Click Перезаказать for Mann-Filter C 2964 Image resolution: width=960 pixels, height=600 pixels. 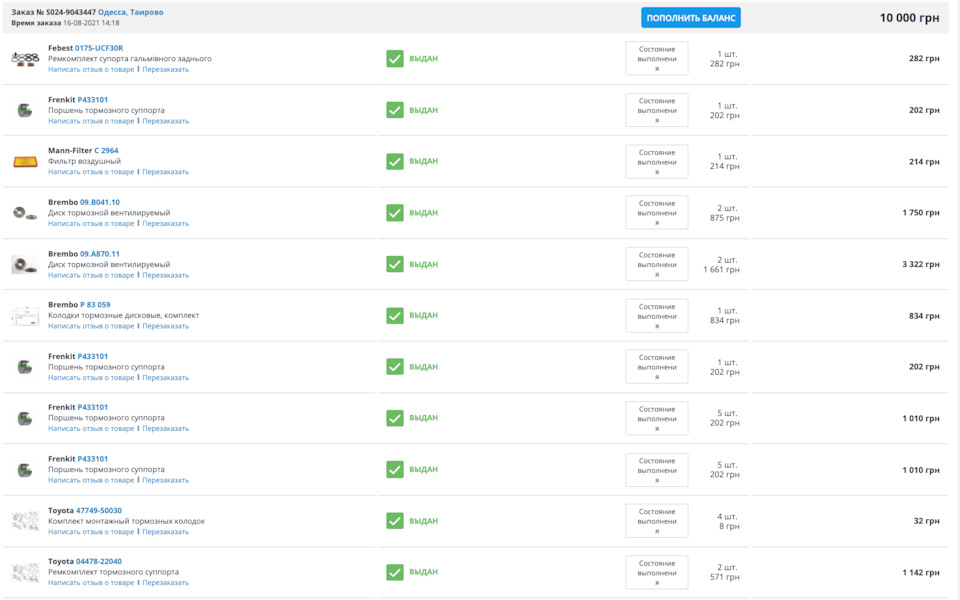[x=165, y=172]
